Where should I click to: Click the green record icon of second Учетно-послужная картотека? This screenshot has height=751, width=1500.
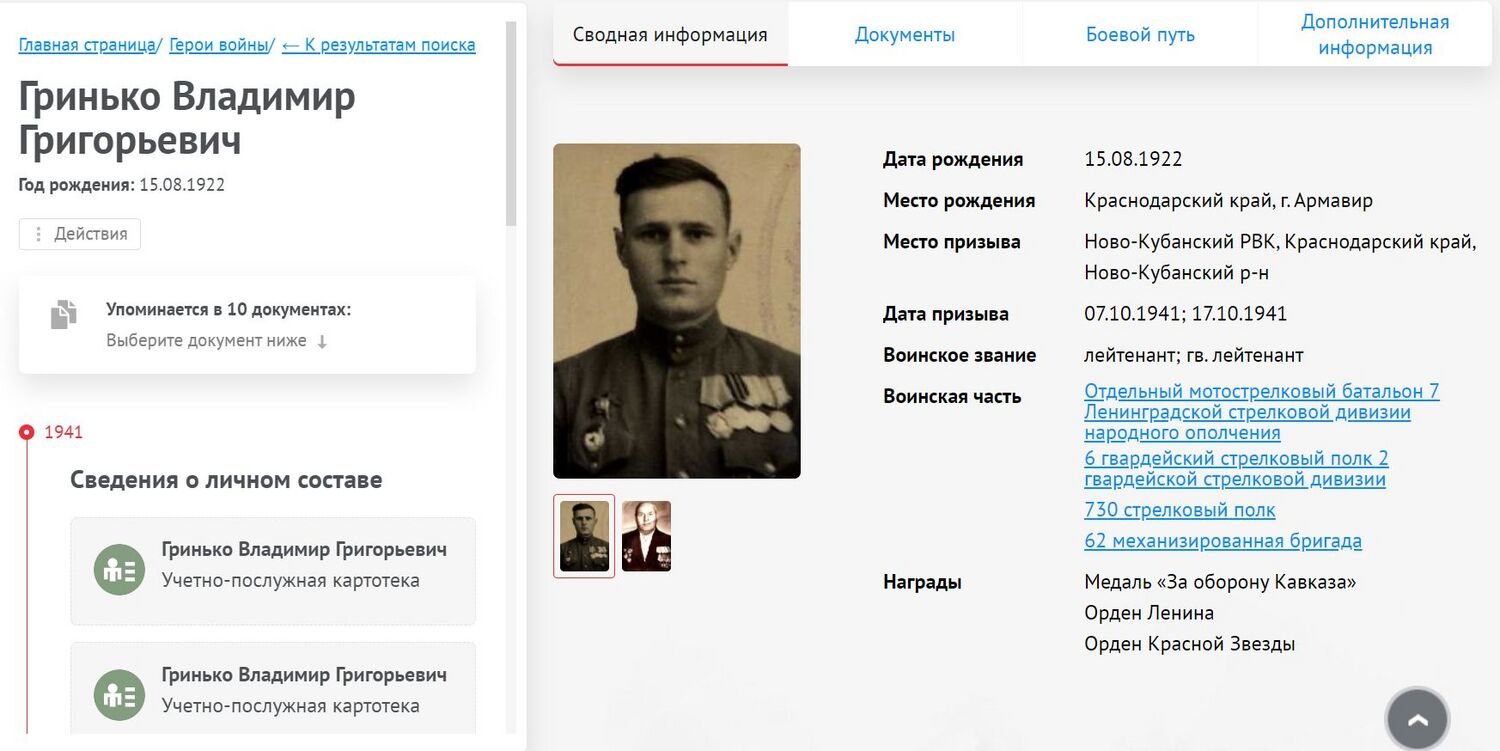[x=119, y=694]
